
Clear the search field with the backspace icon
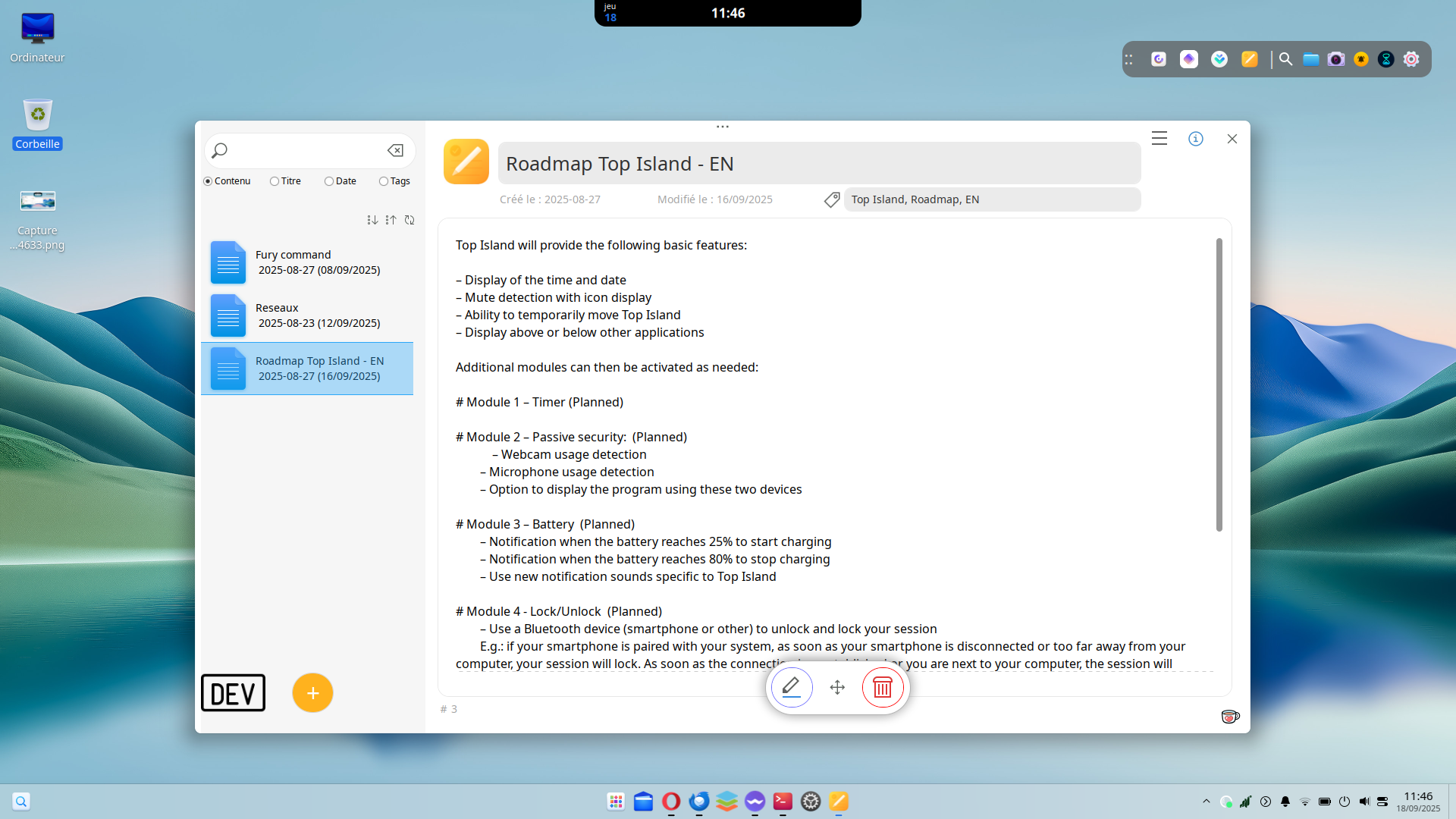tap(395, 150)
